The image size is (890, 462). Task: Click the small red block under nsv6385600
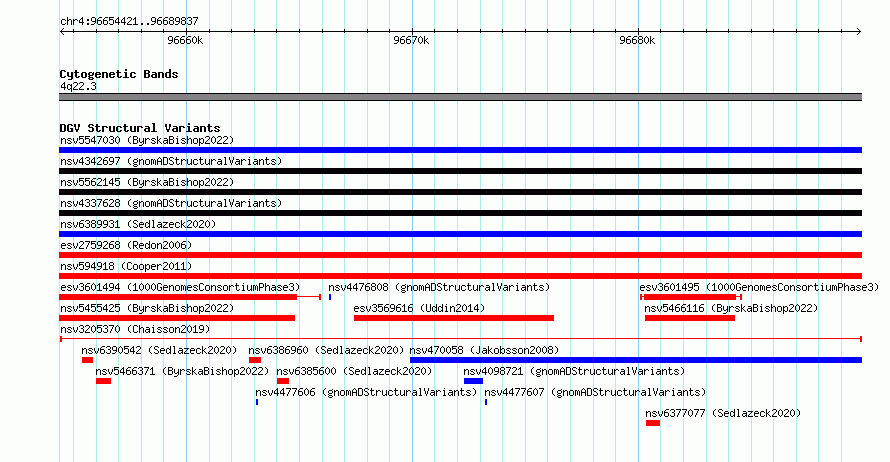(283, 381)
